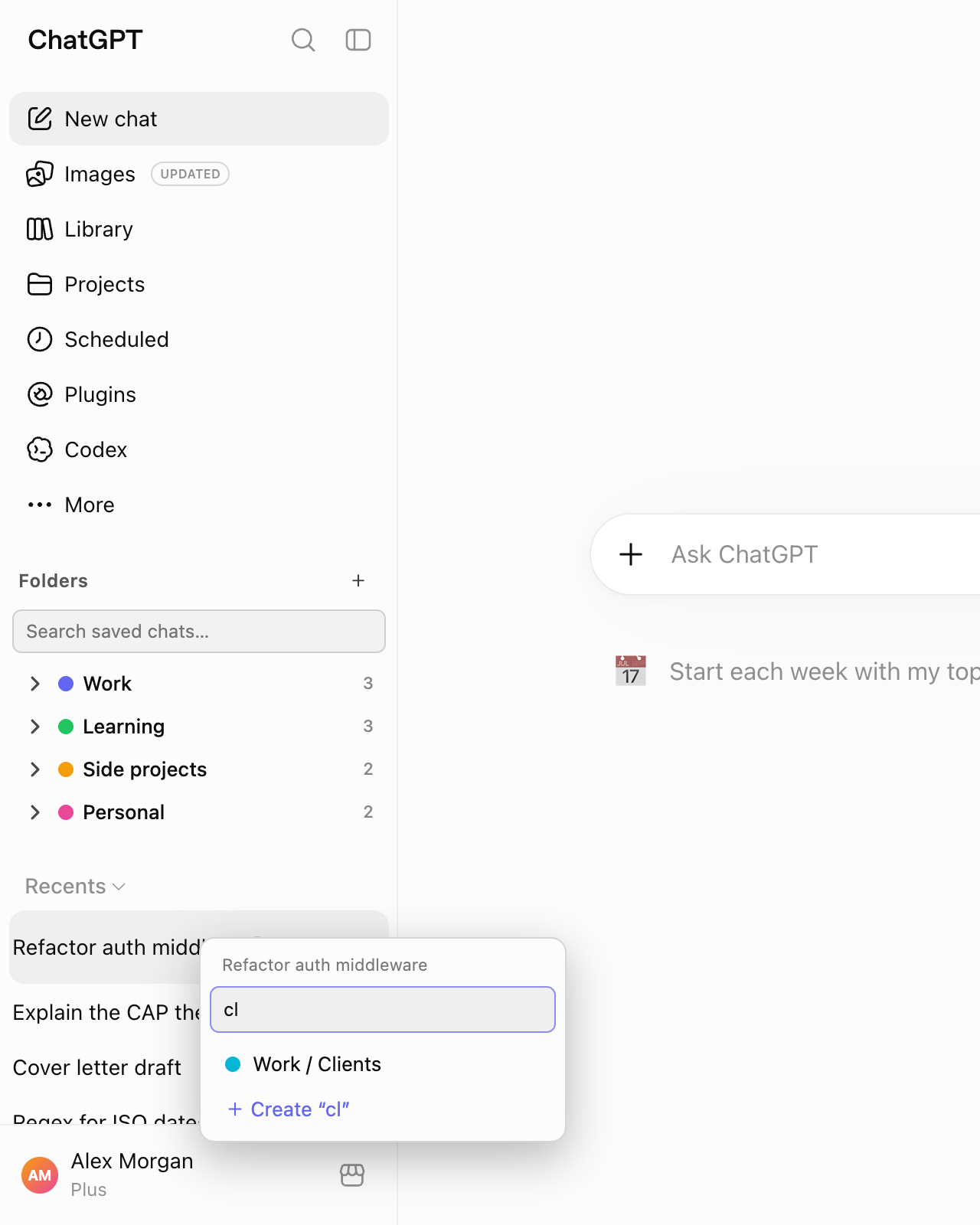
Task: Open the Scheduled menu item
Action: [199, 339]
